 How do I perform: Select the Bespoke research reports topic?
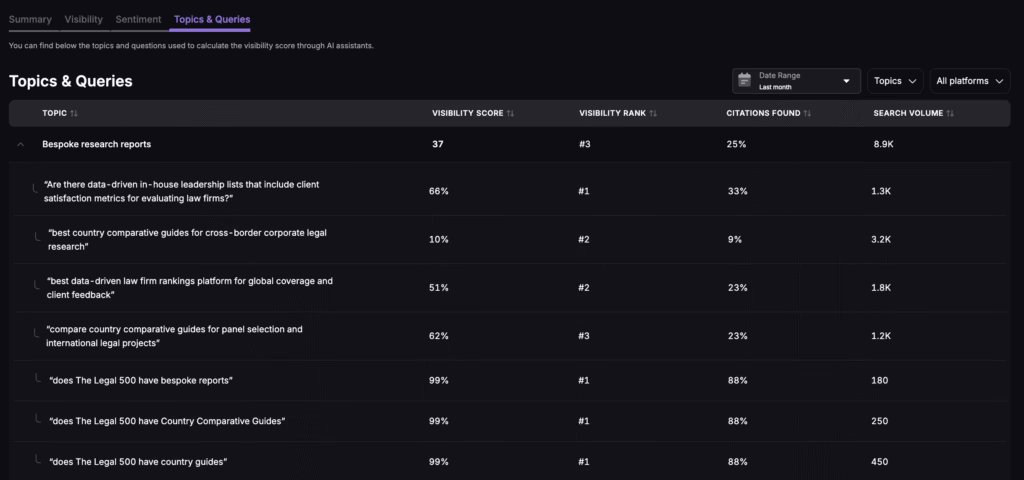[97, 145]
